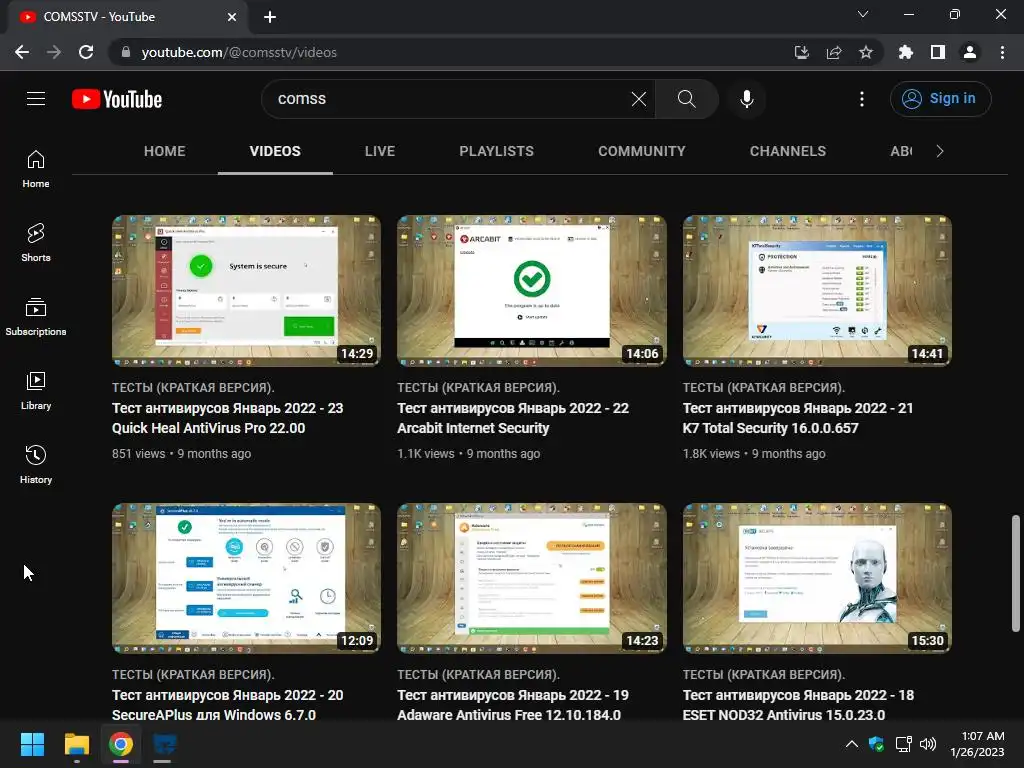Switch to the PLAYLISTS tab
This screenshot has width=1024, height=768.
click(x=496, y=151)
